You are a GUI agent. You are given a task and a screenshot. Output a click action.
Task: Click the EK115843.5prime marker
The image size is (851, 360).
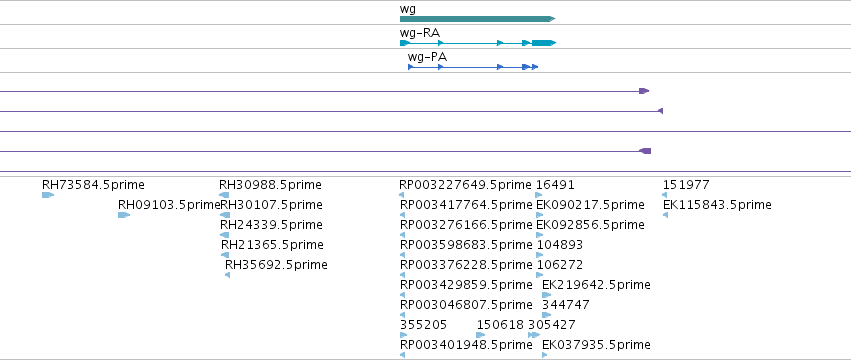point(665,215)
